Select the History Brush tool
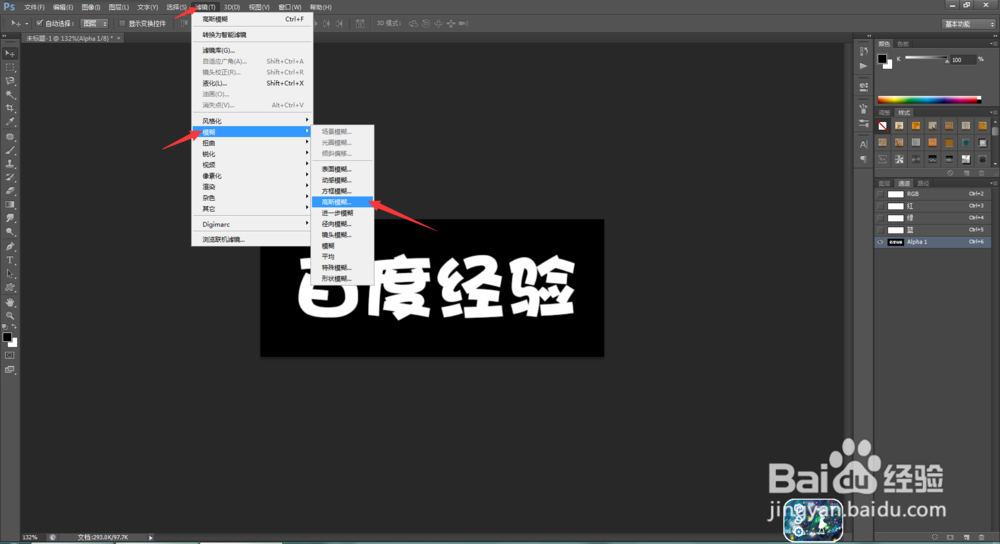Image resolution: width=1000 pixels, height=544 pixels. click(x=10, y=177)
